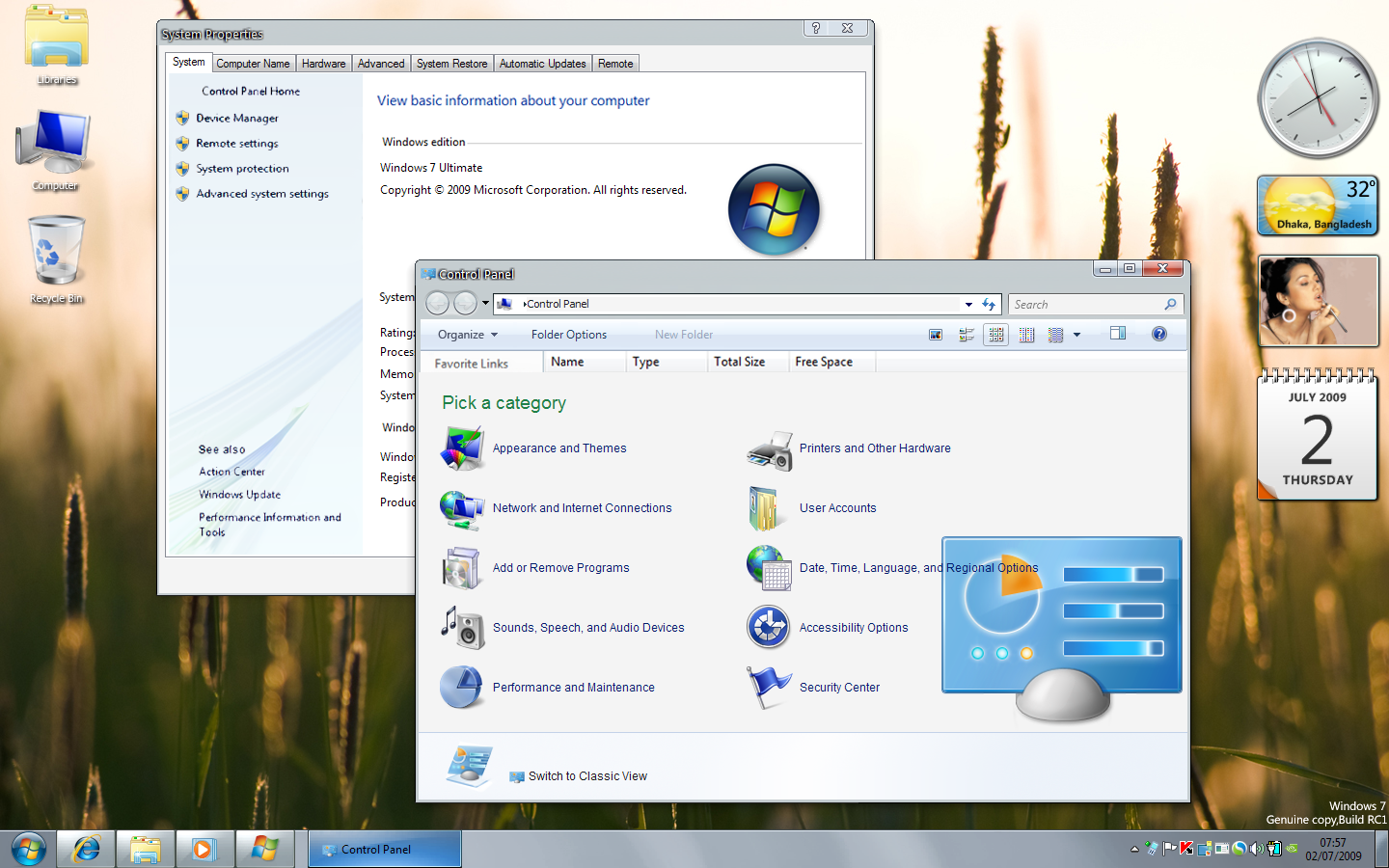Viewport: 1389px width, 868px height.
Task: Open the Automatic Updates tab
Action: pyautogui.click(x=542, y=64)
